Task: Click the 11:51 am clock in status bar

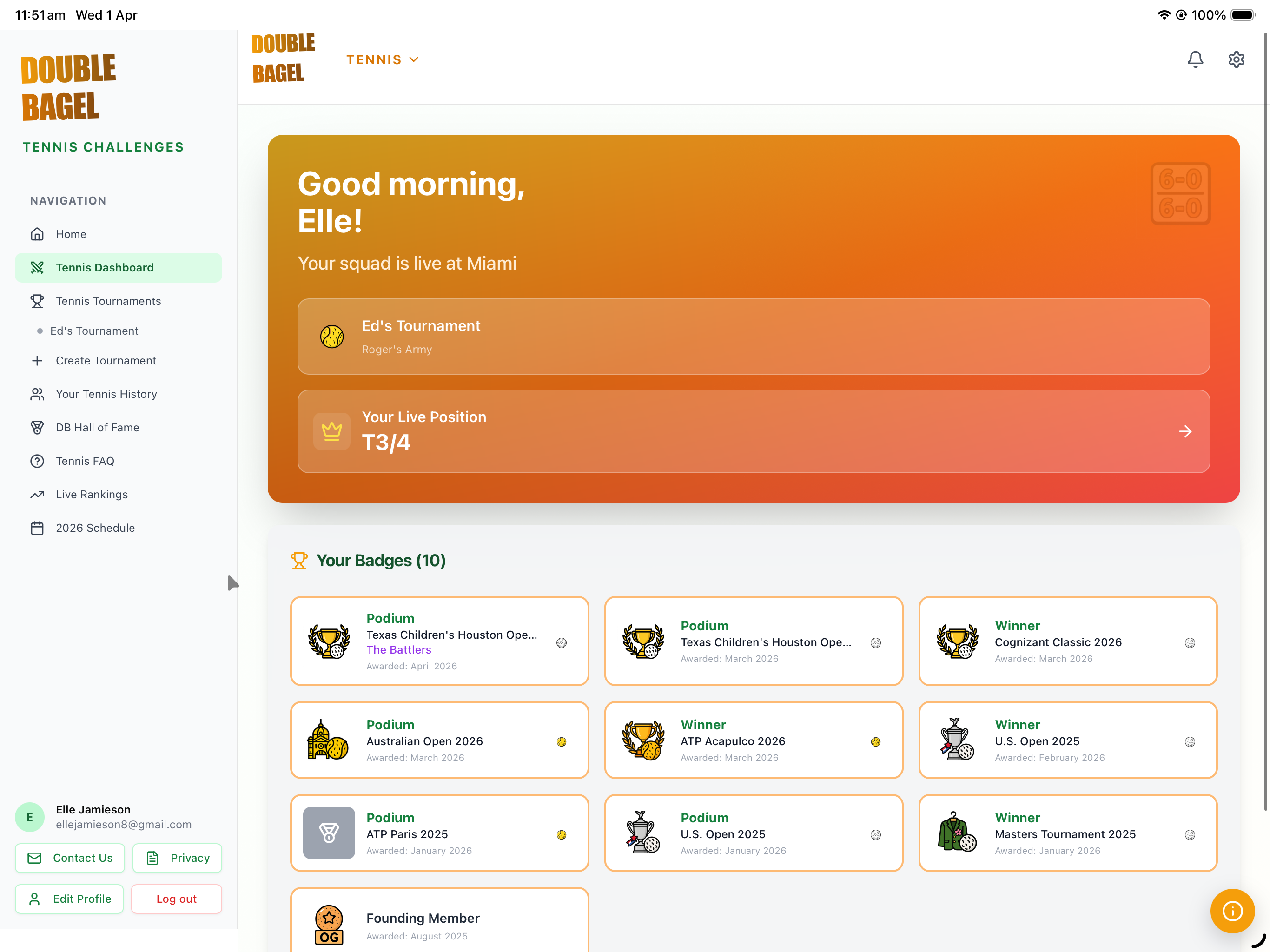Action: (x=40, y=15)
